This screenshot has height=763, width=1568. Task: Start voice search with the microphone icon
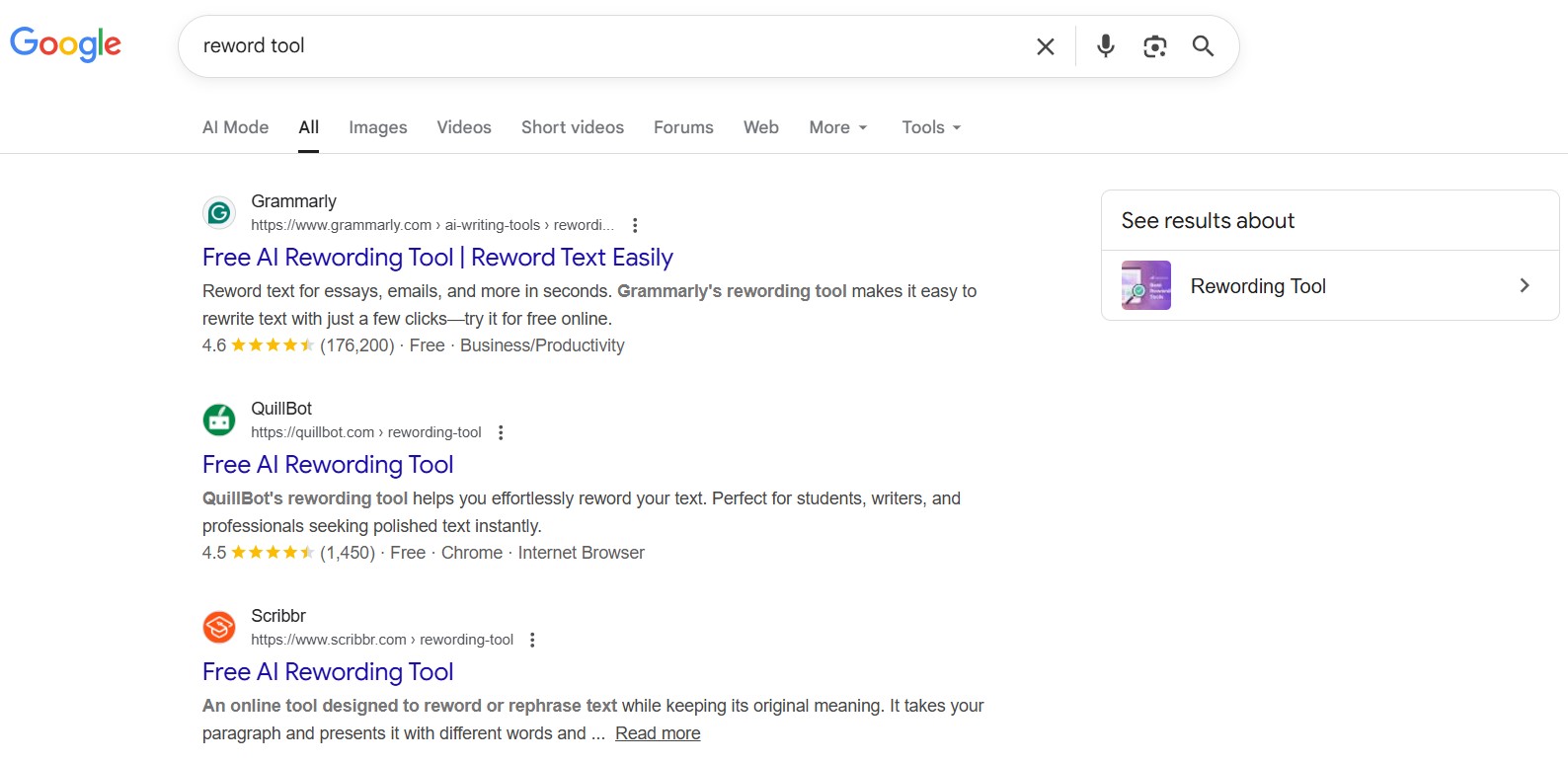(1106, 45)
